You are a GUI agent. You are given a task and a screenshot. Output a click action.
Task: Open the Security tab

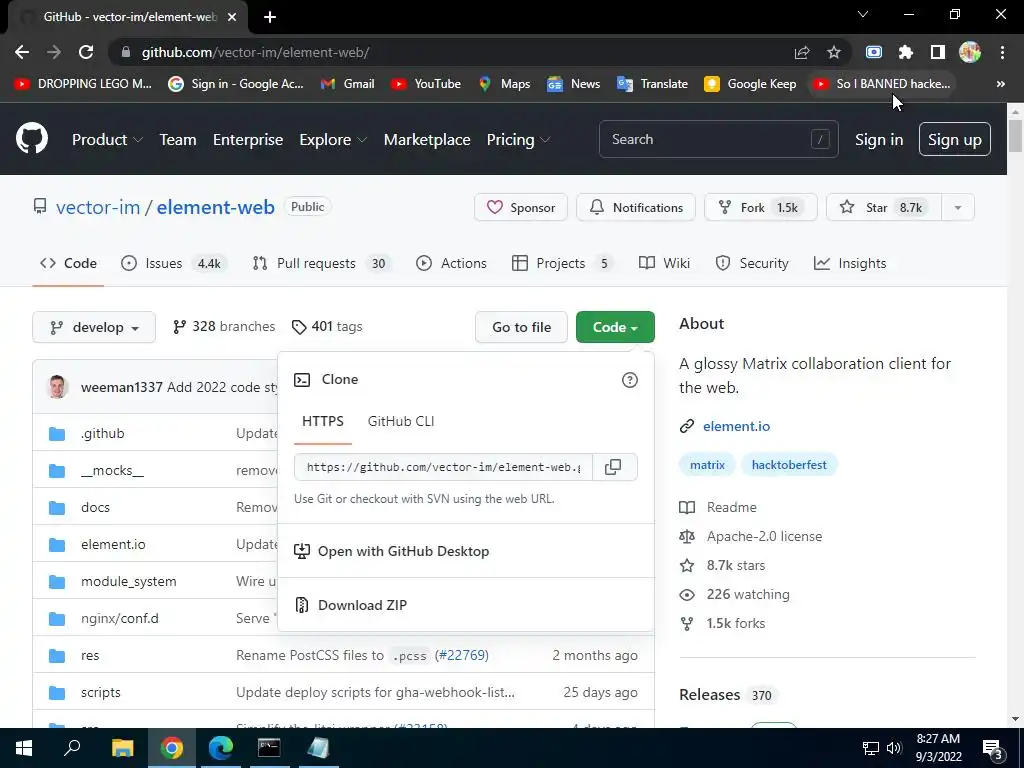click(752, 263)
